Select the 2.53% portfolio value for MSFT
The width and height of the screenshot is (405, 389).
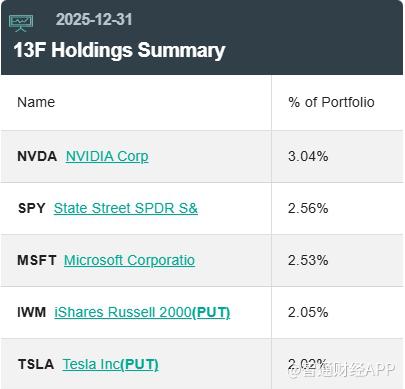[308, 260]
